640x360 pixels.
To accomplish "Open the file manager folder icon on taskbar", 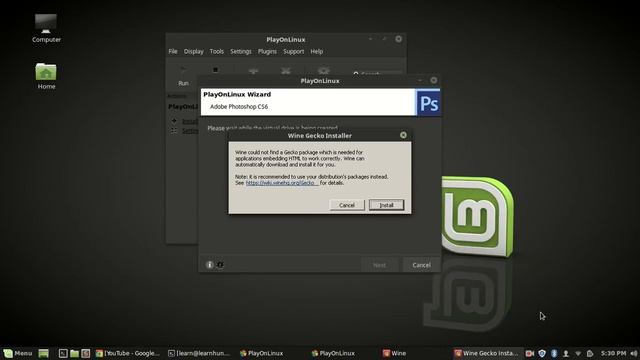I will click(x=74, y=353).
